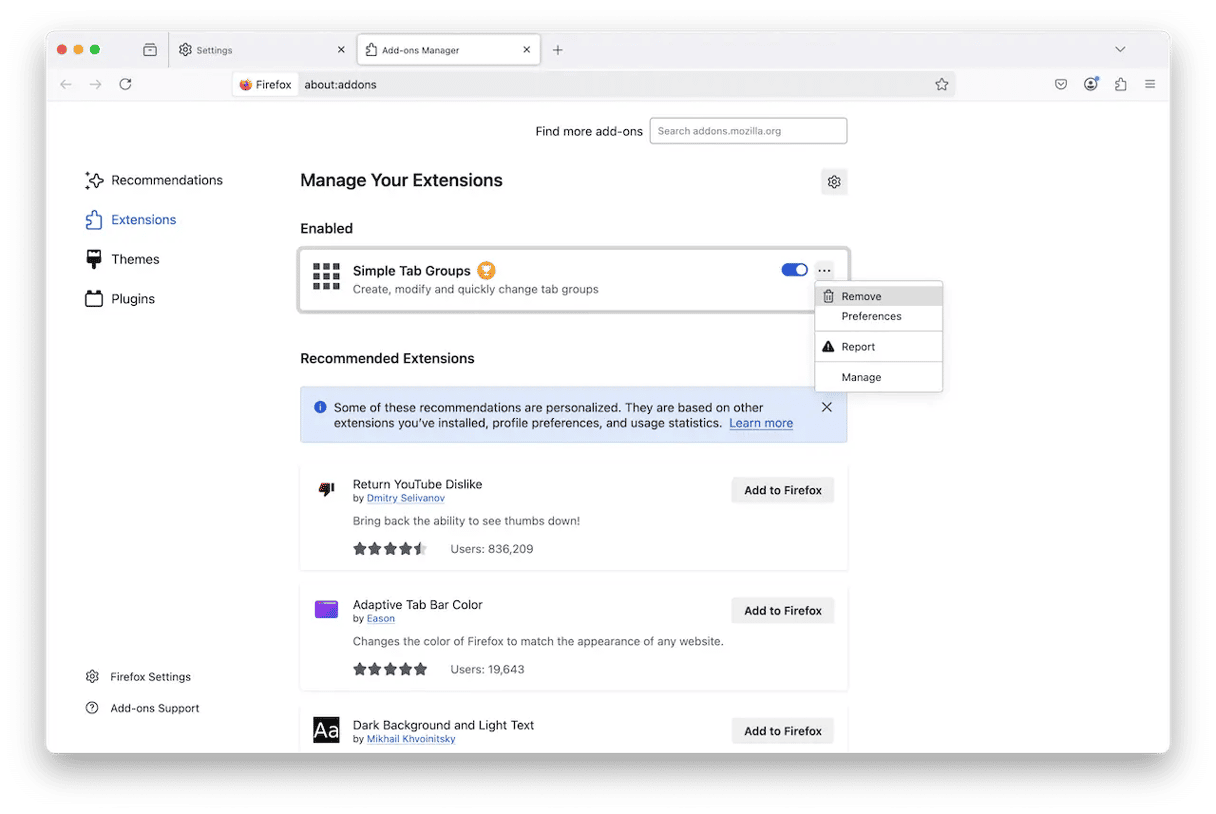Choose Remove from the extension menu
This screenshot has width=1216, height=814.
[x=879, y=296]
